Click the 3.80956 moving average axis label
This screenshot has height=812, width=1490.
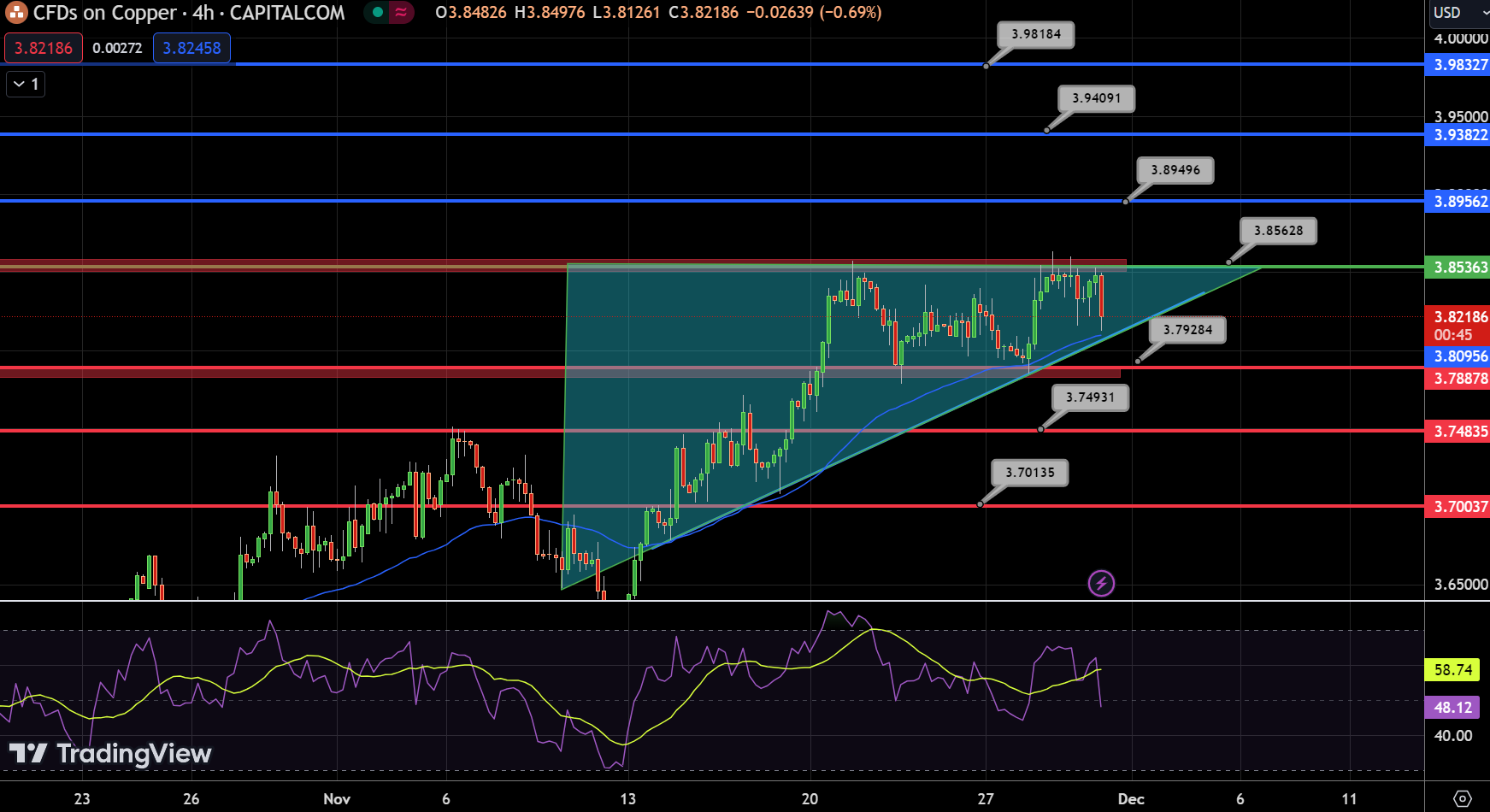point(1458,356)
